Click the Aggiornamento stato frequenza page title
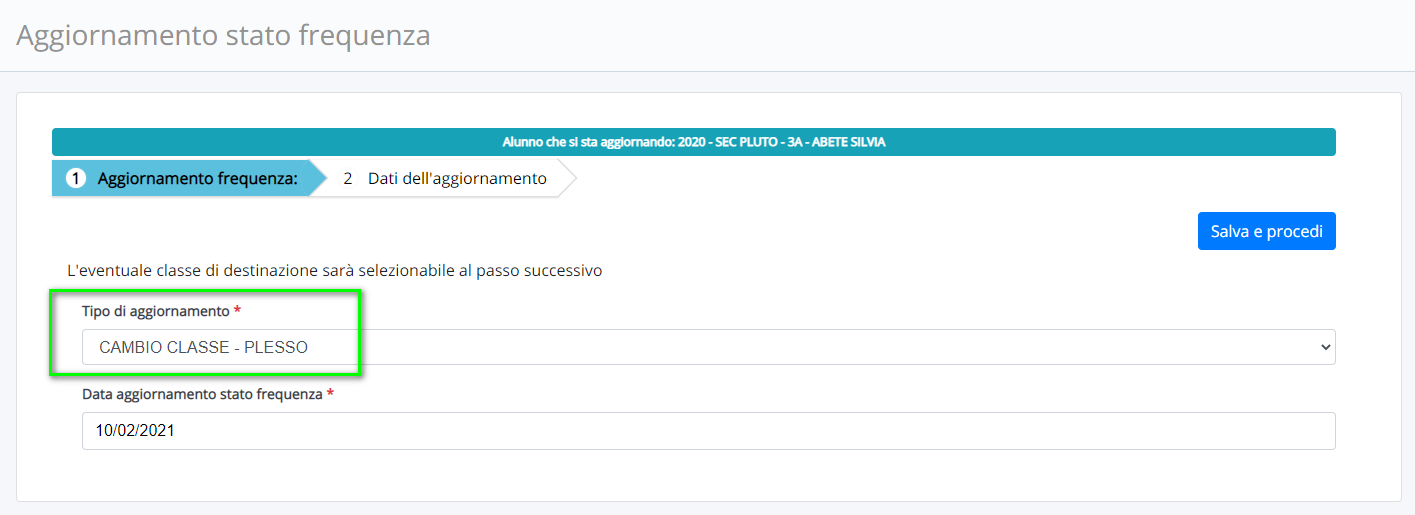Viewport: 1415px width, 515px height. pyautogui.click(x=223, y=35)
